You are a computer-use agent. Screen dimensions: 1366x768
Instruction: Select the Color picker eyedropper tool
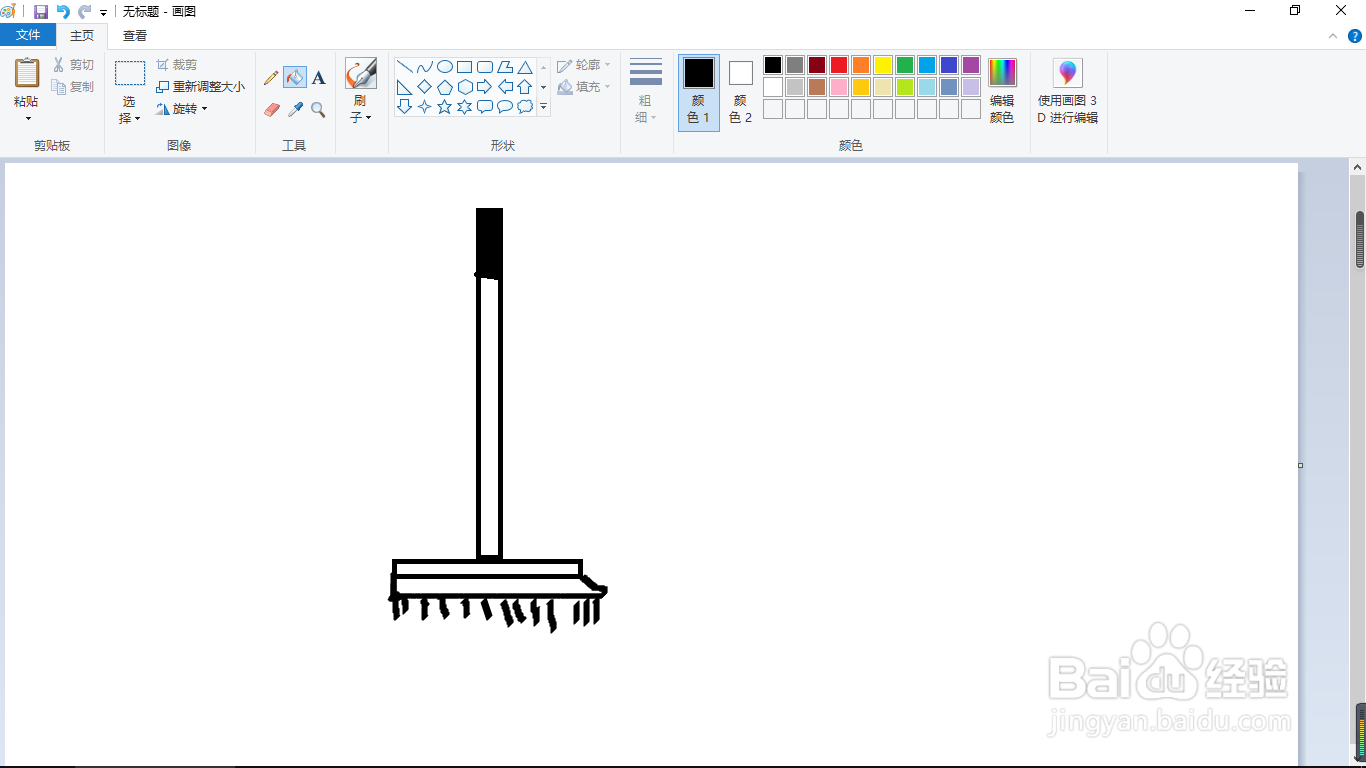[x=295, y=110]
